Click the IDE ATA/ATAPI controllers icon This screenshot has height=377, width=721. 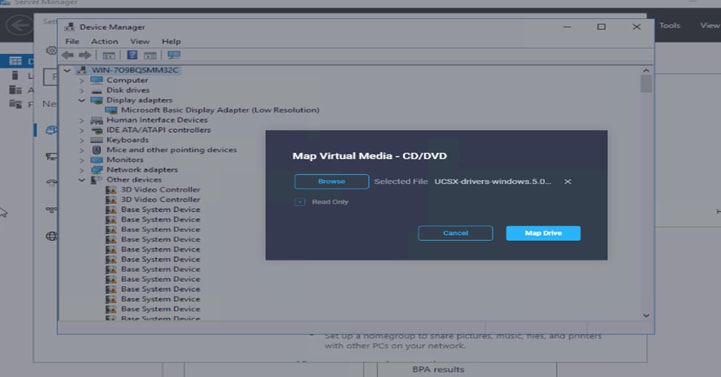pyautogui.click(x=97, y=130)
